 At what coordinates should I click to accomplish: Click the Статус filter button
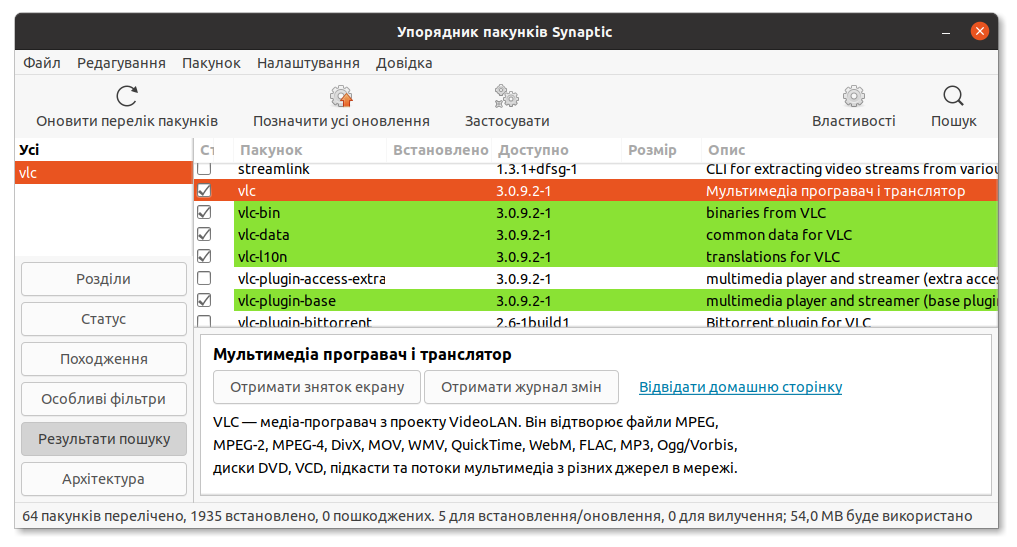point(104,319)
